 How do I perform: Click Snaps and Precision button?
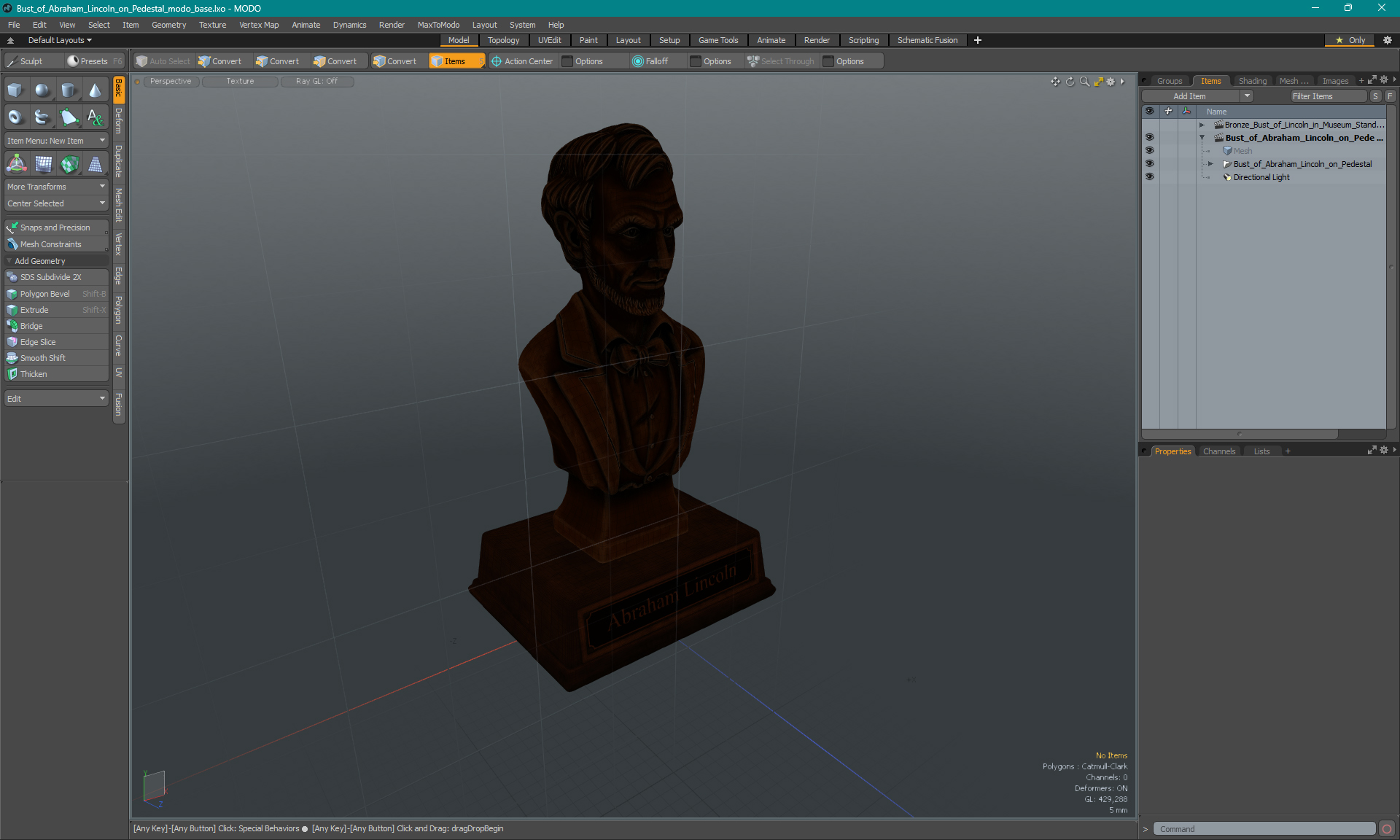[x=56, y=227]
